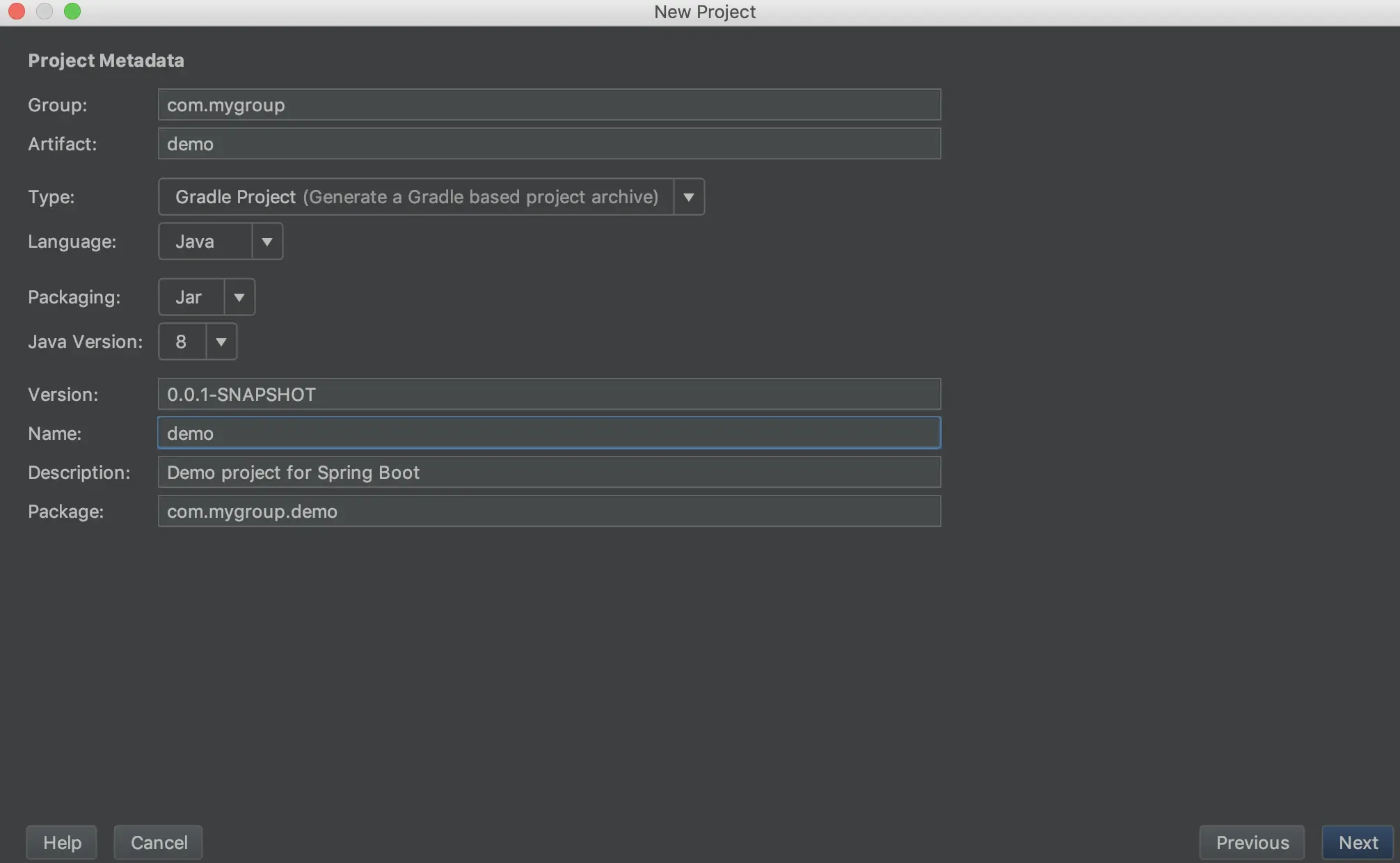The image size is (1400, 863).
Task: Click the Java version 8 value
Action: pyautogui.click(x=182, y=342)
